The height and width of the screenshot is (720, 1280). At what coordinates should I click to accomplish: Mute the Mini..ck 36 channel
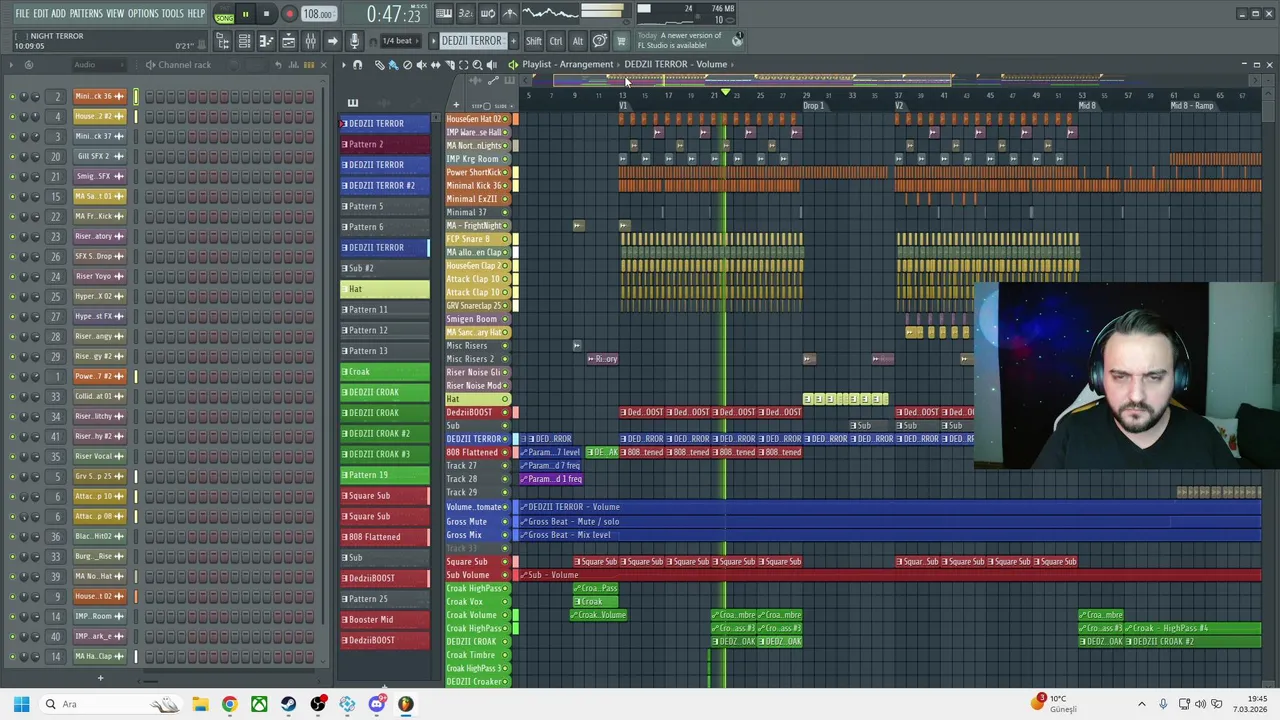click(12, 96)
